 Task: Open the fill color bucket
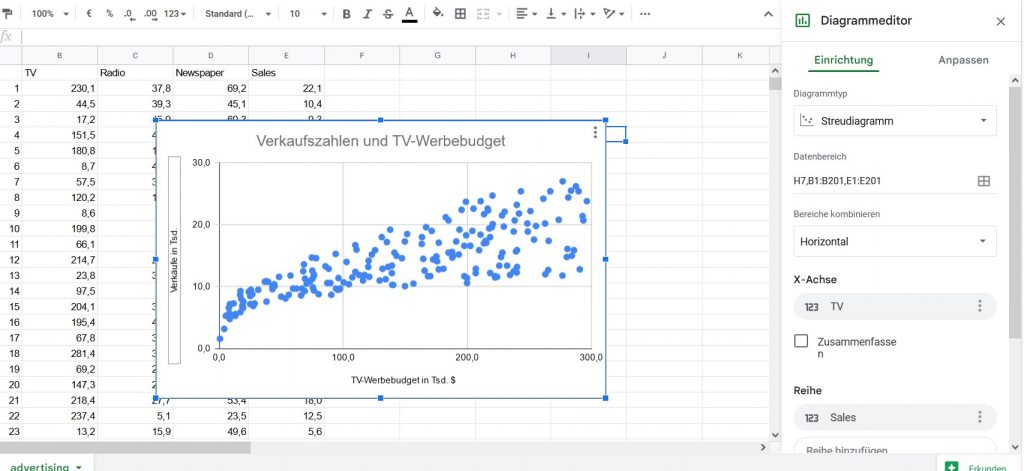[437, 14]
